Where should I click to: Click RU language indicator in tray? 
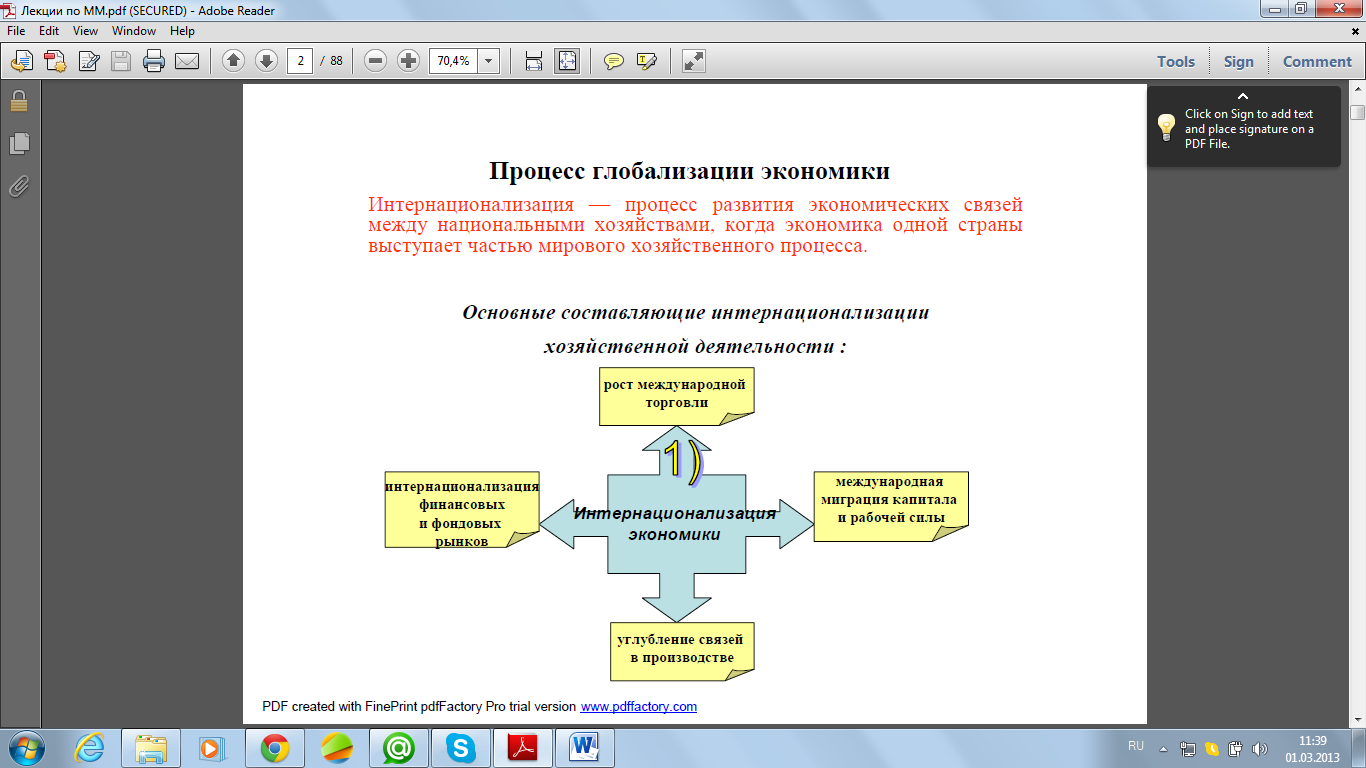pyautogui.click(x=1136, y=746)
